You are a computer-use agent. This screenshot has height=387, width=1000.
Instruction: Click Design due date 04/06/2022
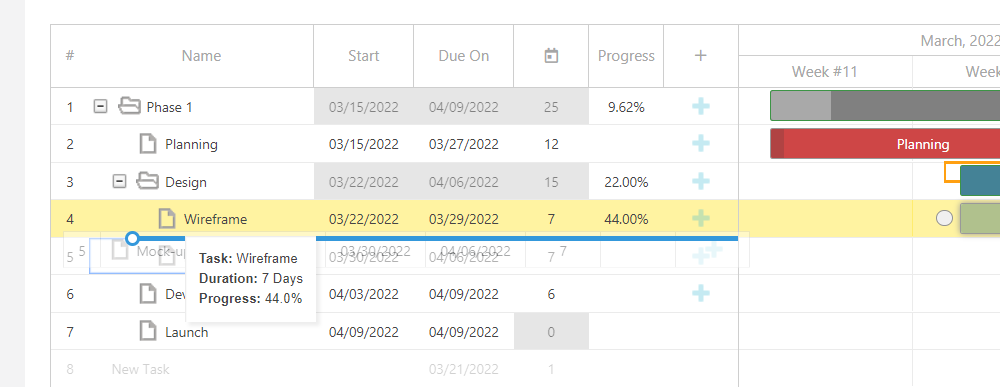(464, 182)
